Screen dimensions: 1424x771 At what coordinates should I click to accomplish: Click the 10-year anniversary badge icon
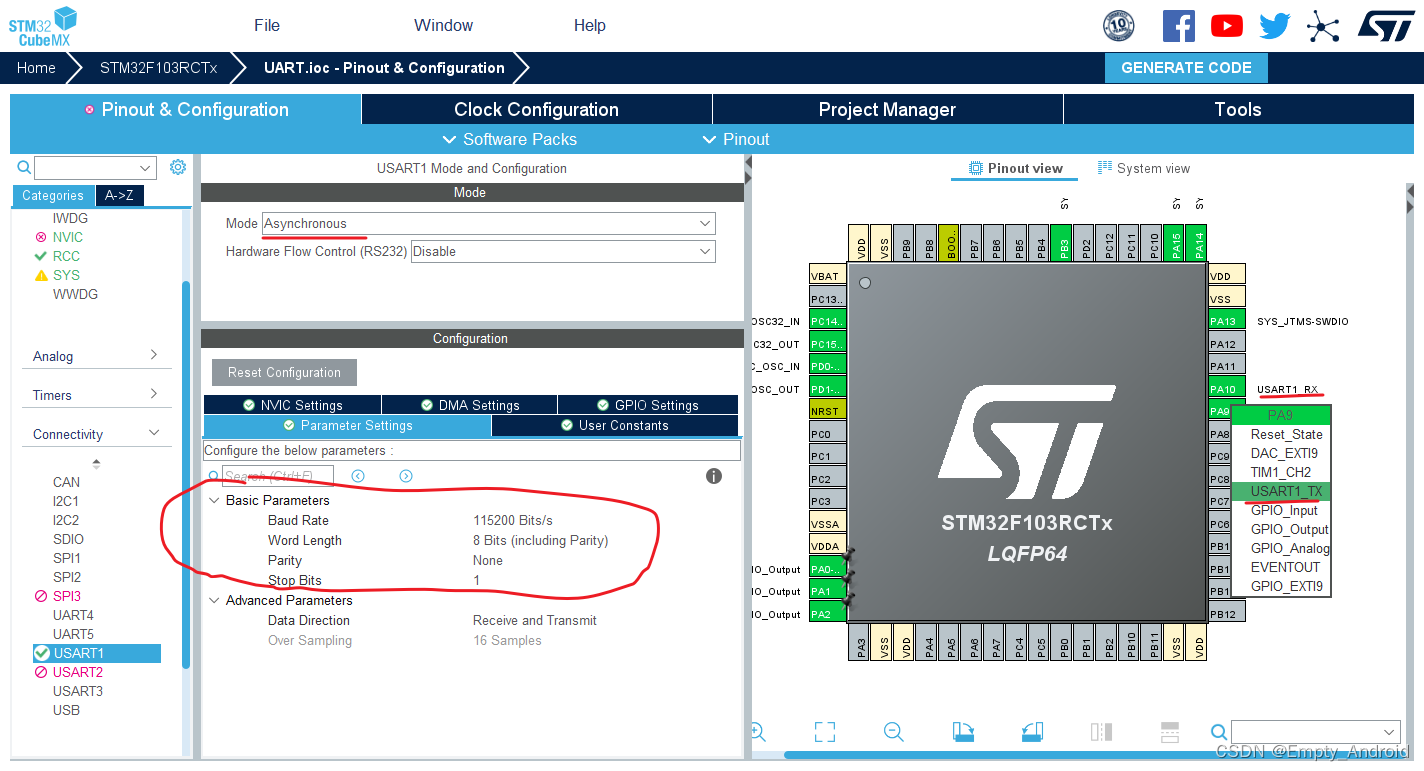coord(1119,26)
